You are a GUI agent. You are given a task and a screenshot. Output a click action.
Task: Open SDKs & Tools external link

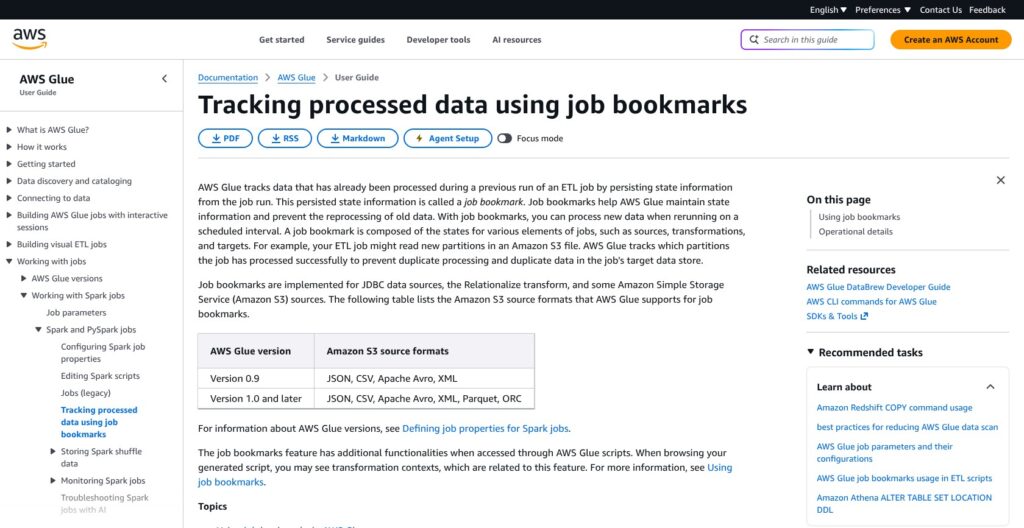pyautogui.click(x=837, y=316)
